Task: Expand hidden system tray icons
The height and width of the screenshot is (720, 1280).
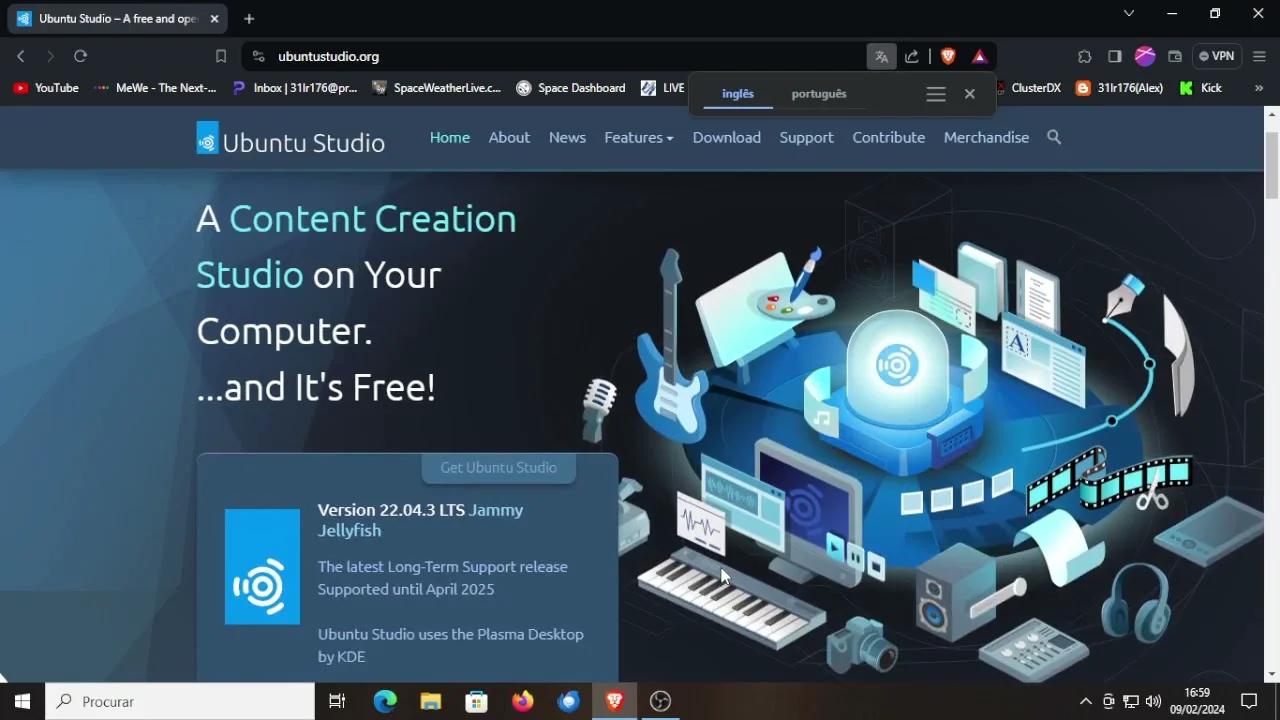Action: [1085, 701]
